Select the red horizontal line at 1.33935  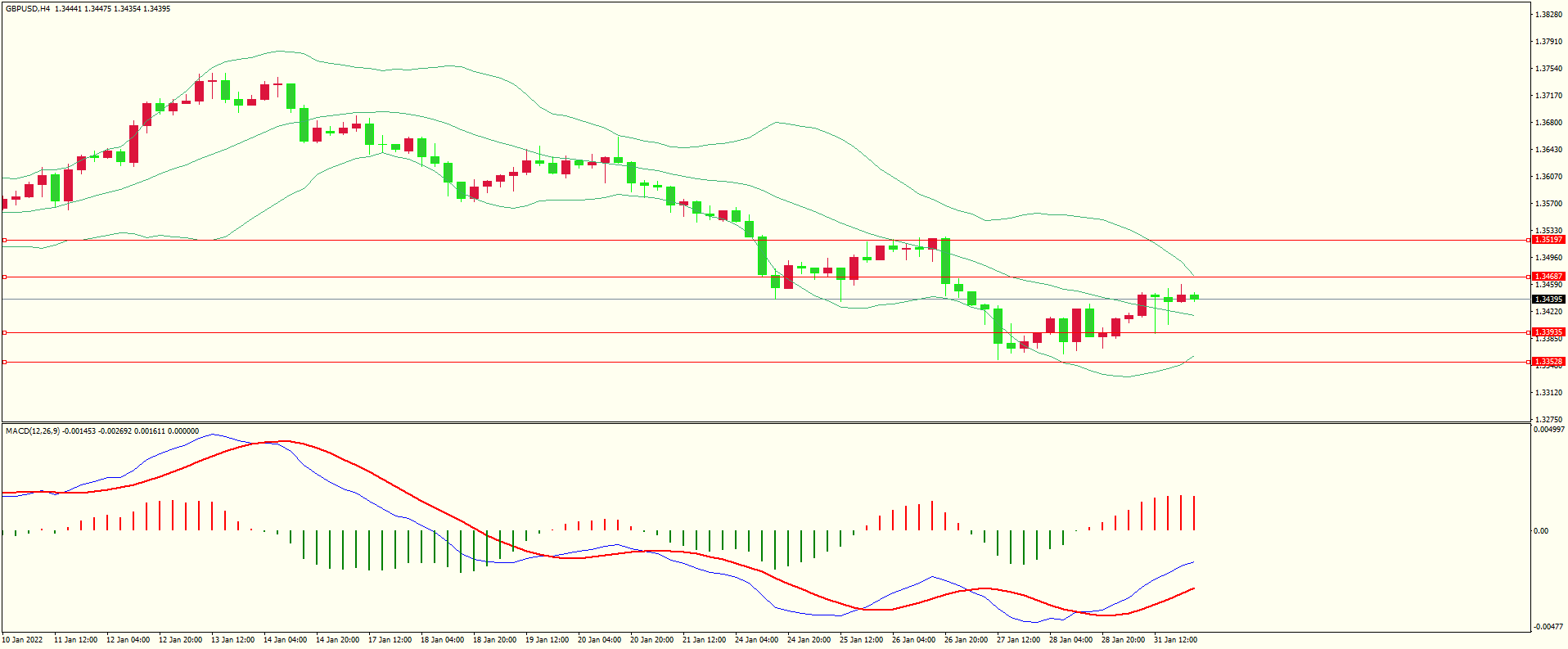766,332
